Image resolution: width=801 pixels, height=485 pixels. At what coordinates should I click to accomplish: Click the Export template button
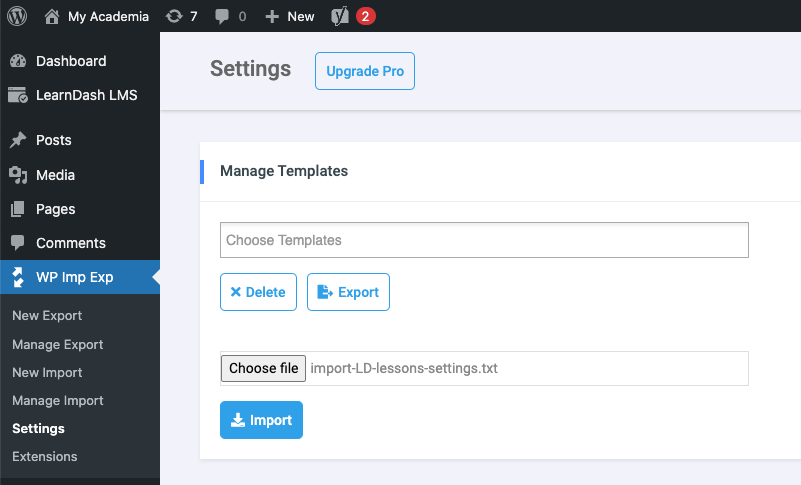pyautogui.click(x=348, y=292)
